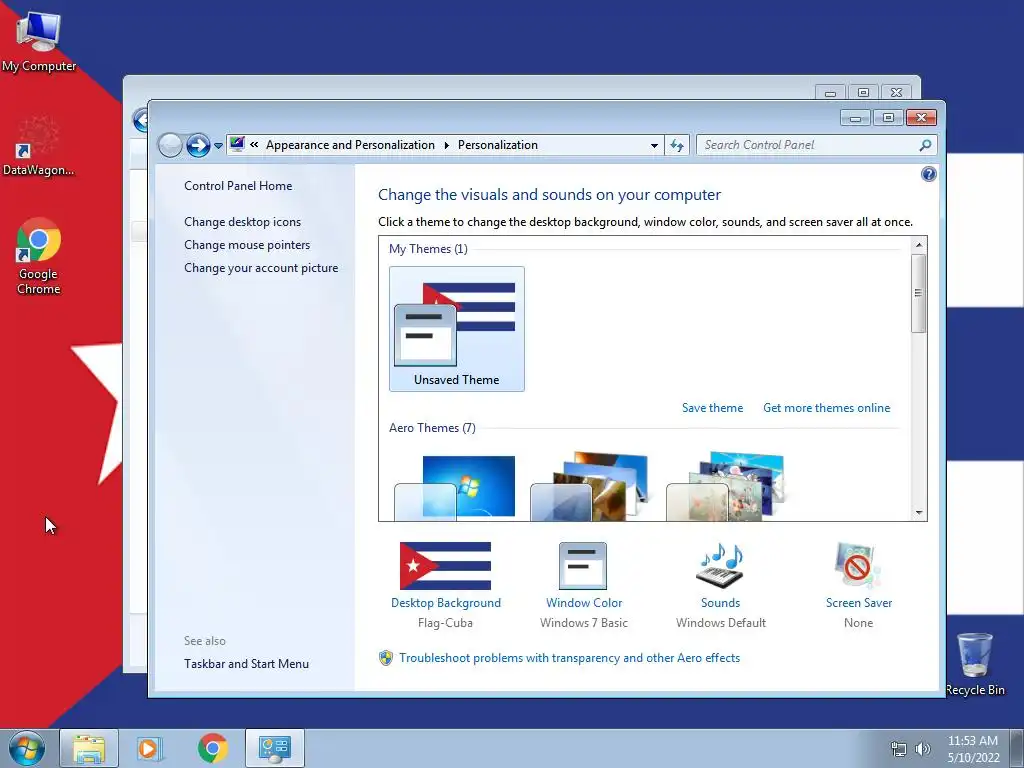Click the Windows Start button
This screenshot has height=768, width=1024.
click(x=26, y=748)
